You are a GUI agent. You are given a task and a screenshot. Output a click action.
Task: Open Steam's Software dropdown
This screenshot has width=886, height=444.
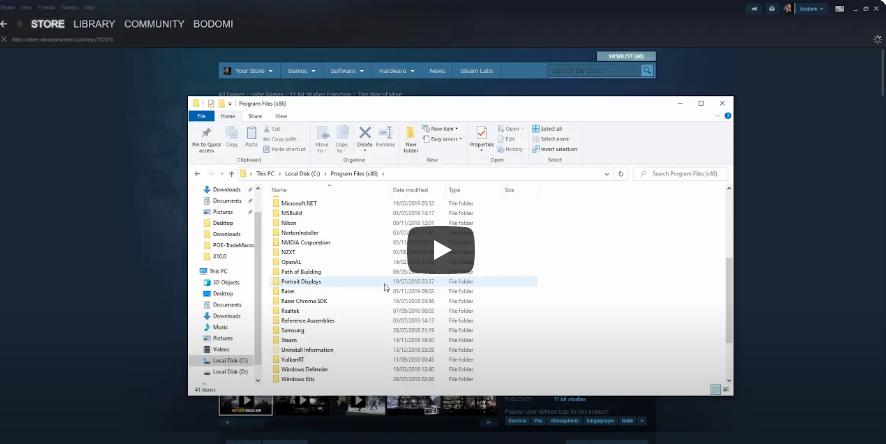347,71
